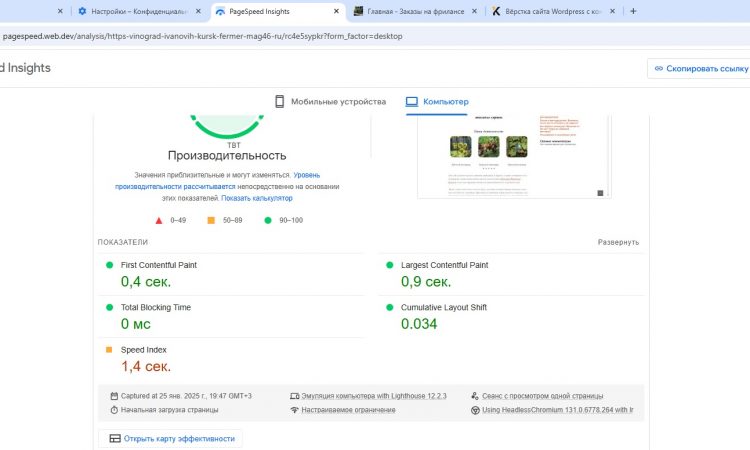Click the settings gear favicon on Настройки tab
Image resolution: width=750 pixels, height=450 pixels.
(x=82, y=11)
